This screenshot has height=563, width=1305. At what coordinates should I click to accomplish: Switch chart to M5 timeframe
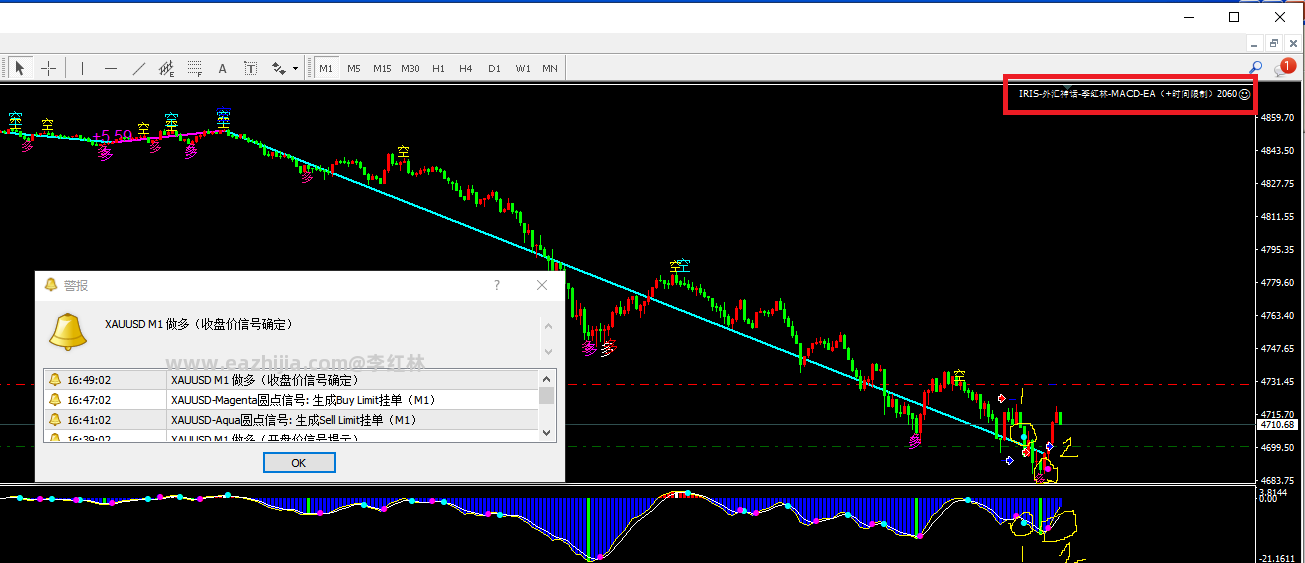pyautogui.click(x=354, y=68)
